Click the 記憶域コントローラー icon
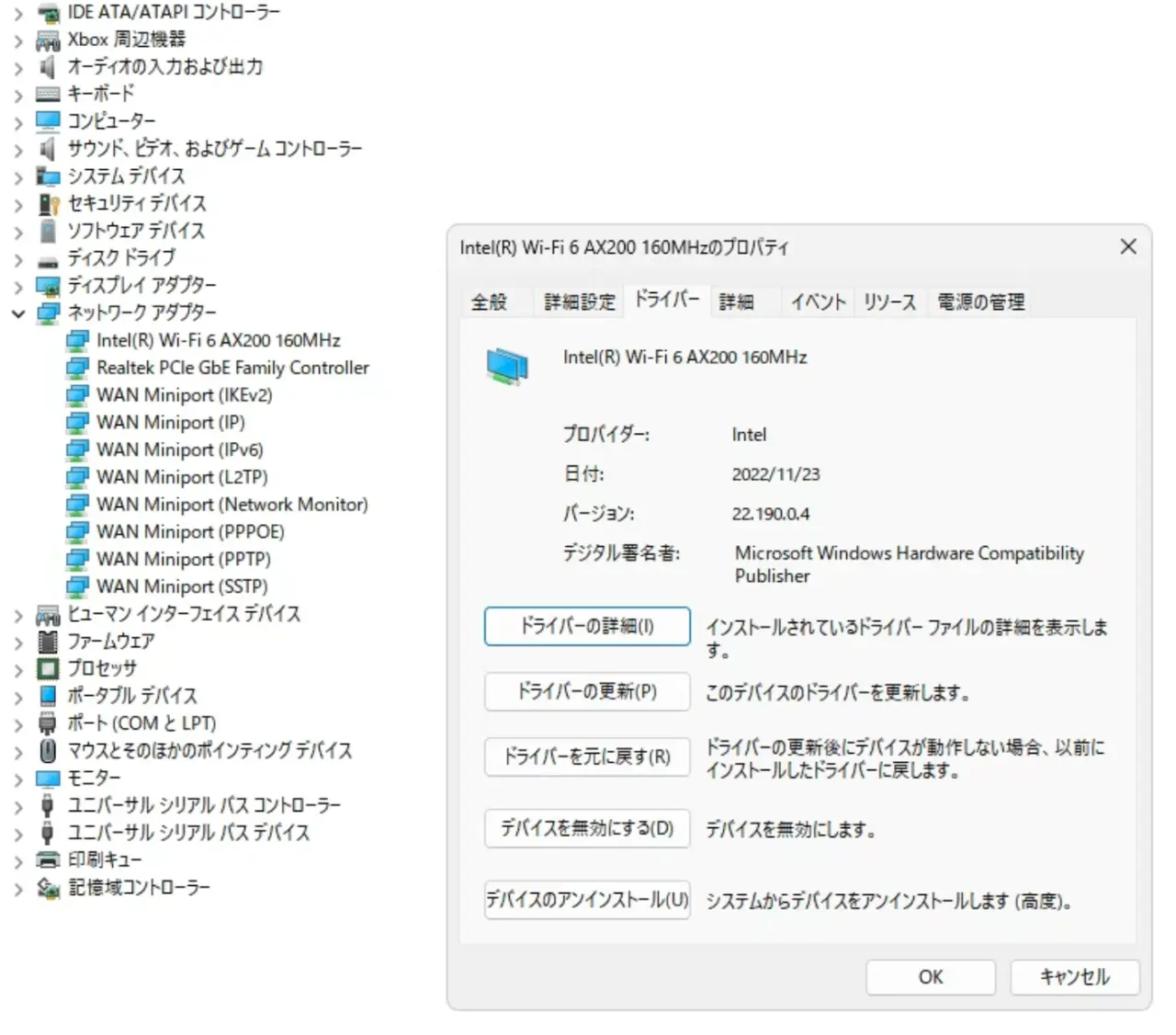 click(x=48, y=888)
